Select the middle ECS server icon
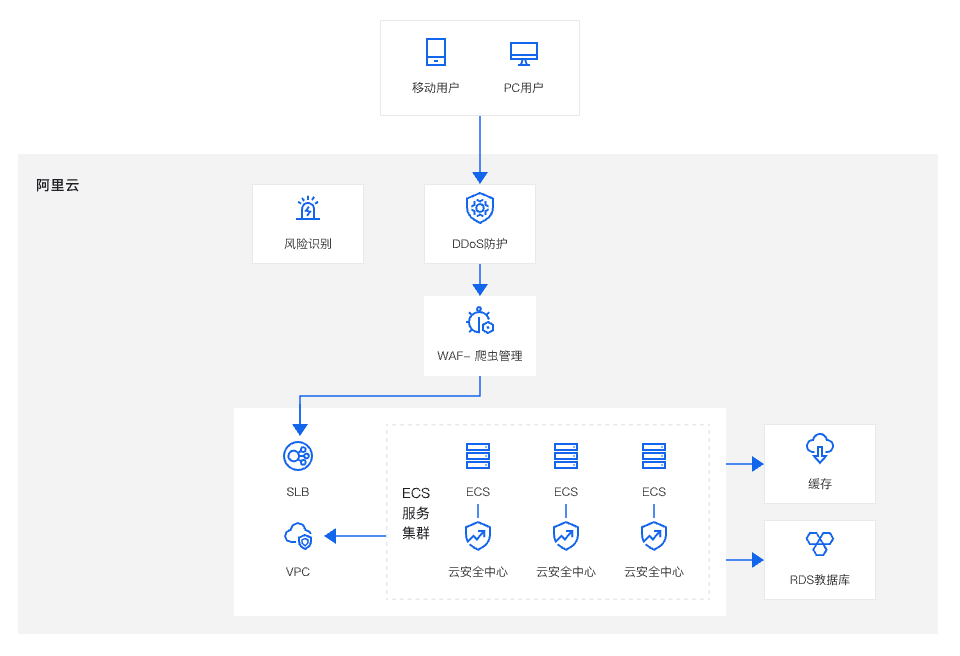This screenshot has height=656, width=960. [x=566, y=456]
